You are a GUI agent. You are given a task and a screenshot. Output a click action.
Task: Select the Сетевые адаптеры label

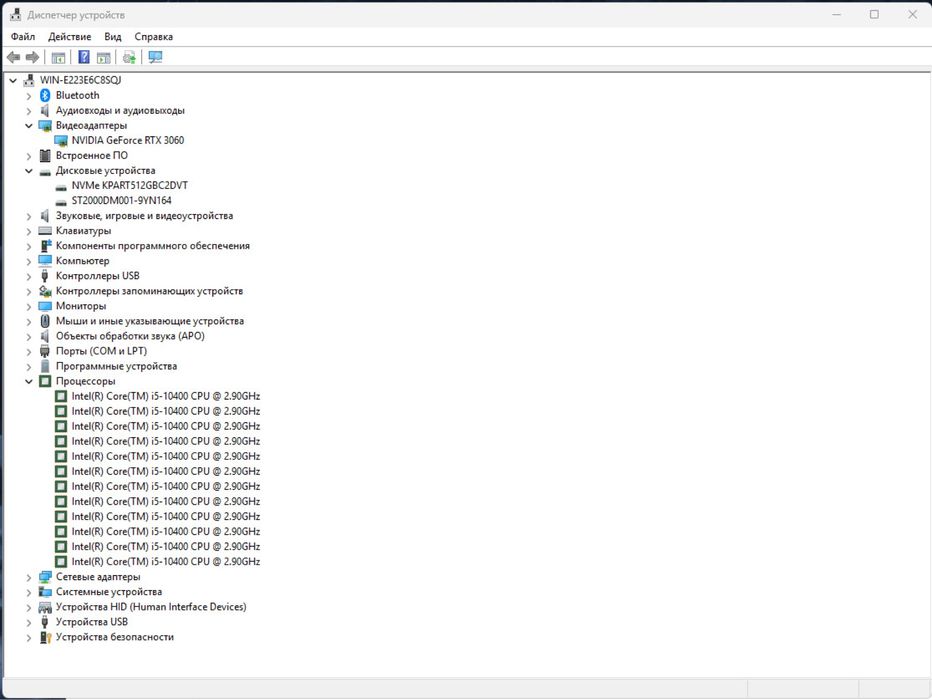(98, 577)
